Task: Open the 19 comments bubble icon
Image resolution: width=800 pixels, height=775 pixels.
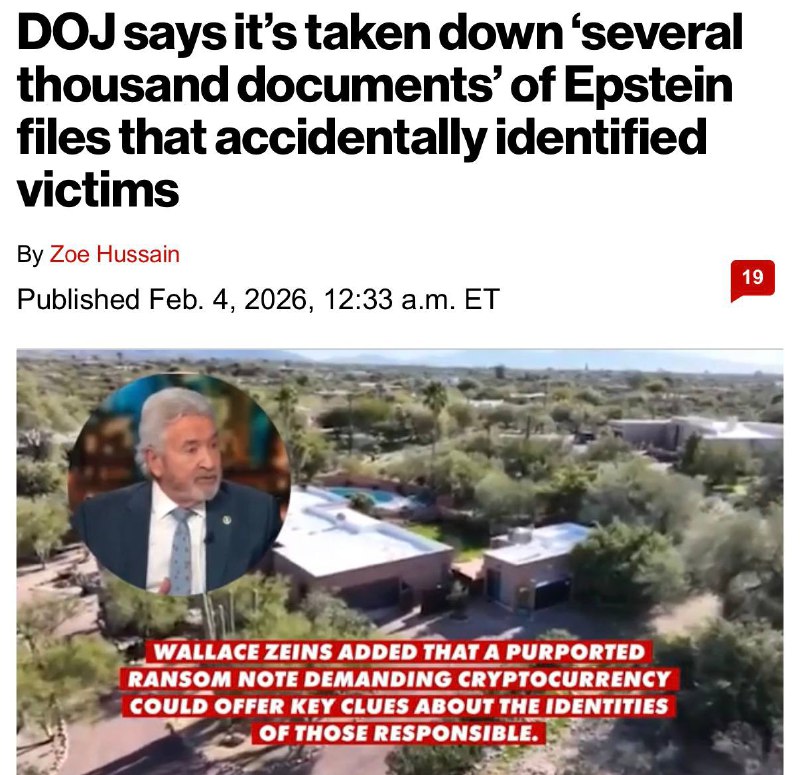Action: point(753,280)
